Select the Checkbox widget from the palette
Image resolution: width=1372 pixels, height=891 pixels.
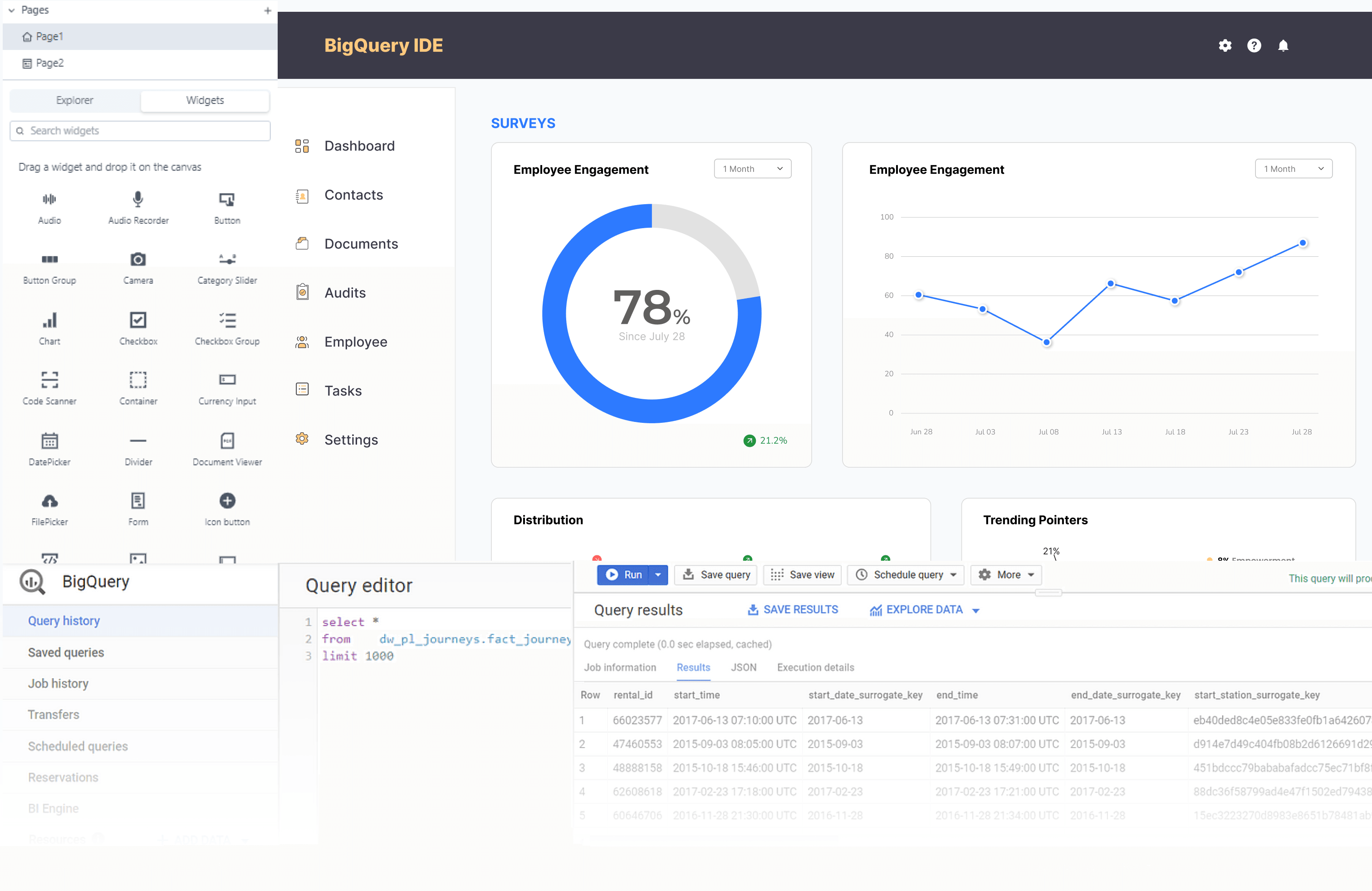(x=138, y=328)
